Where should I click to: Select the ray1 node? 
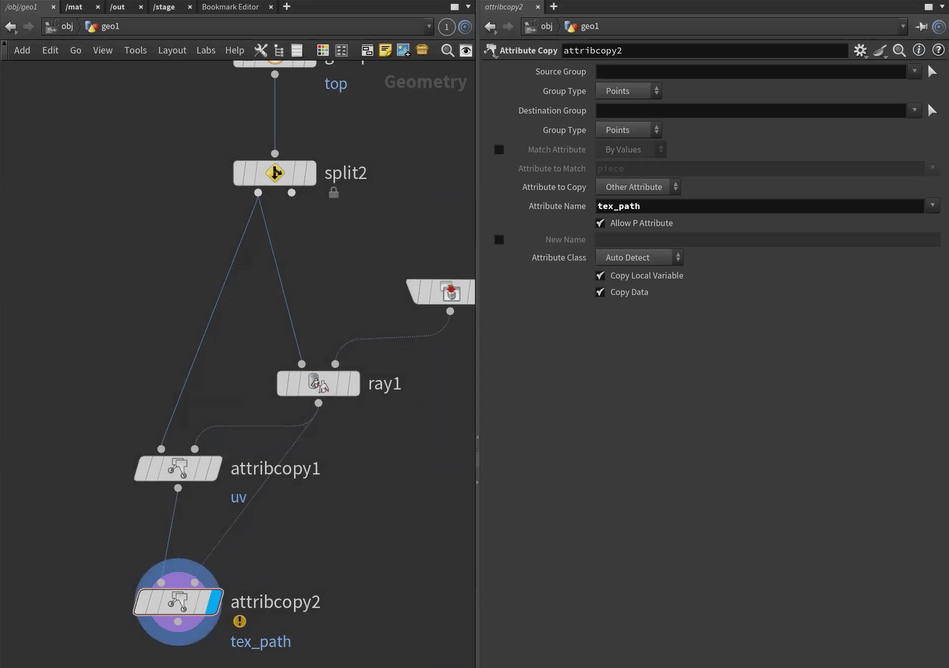pos(318,383)
